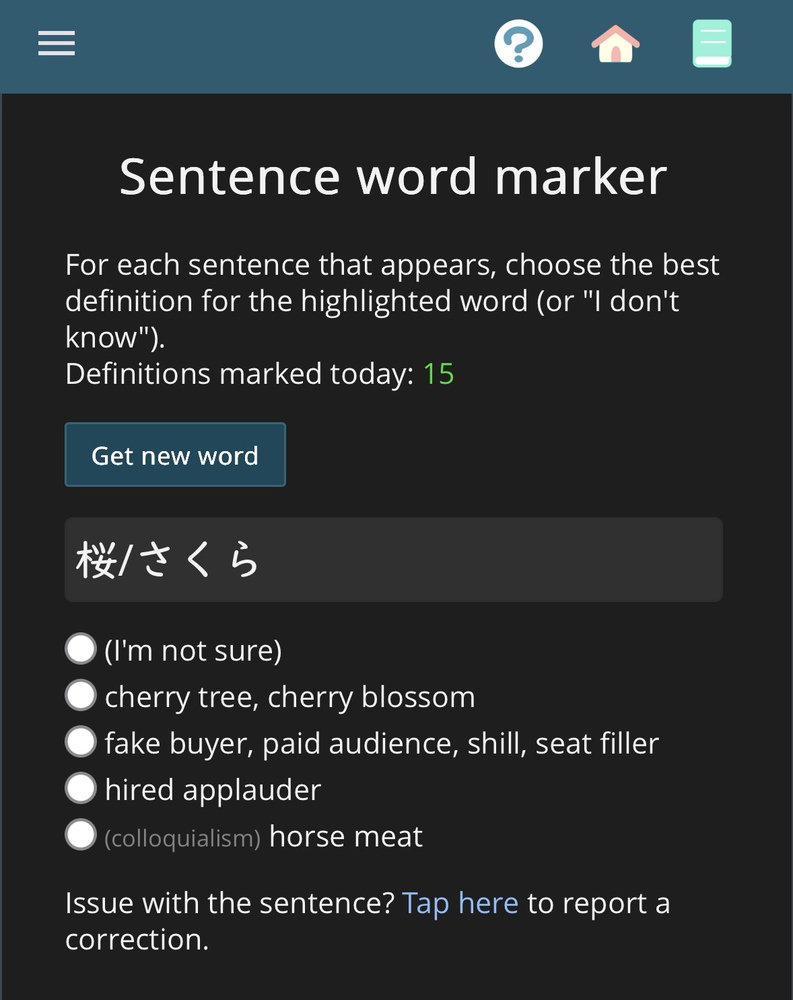Pick the "hired applauder" radio button
The image size is (793, 1000).
coord(81,788)
